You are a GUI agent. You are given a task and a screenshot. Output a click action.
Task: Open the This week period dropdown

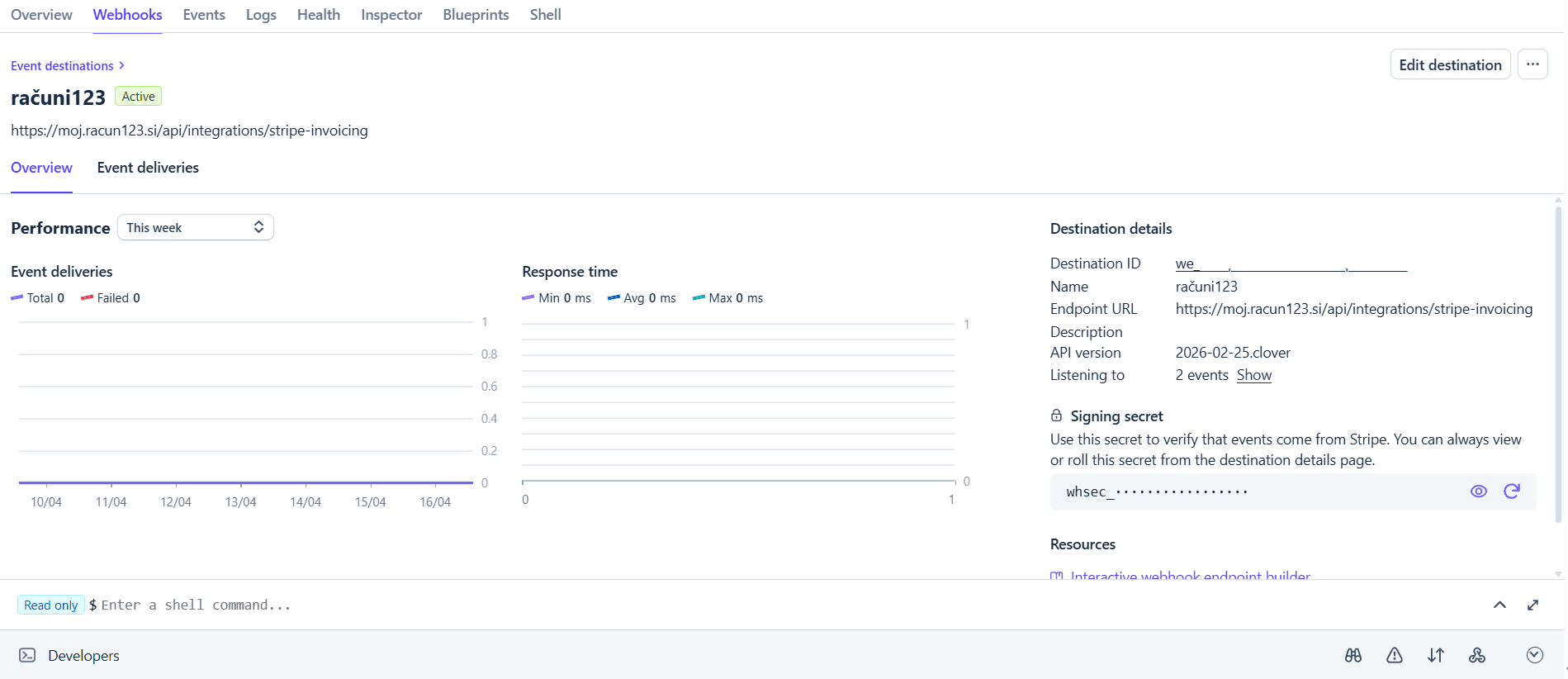195,227
